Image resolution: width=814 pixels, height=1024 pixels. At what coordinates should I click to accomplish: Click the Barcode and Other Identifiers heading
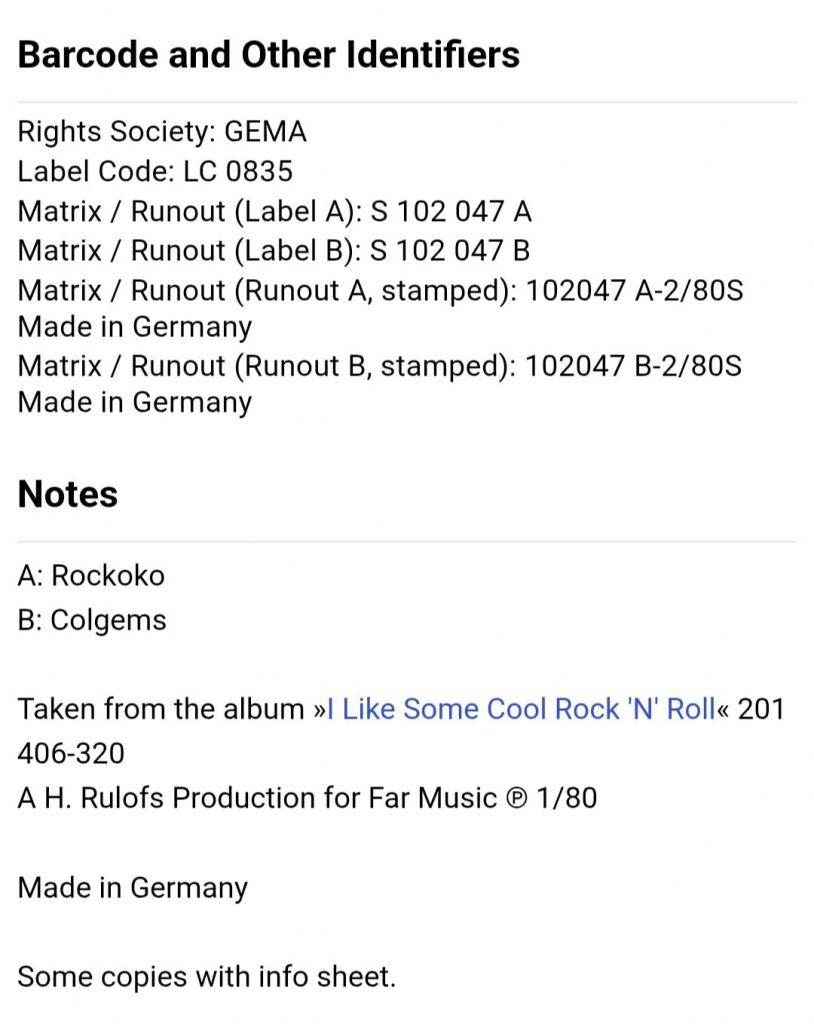click(x=269, y=54)
